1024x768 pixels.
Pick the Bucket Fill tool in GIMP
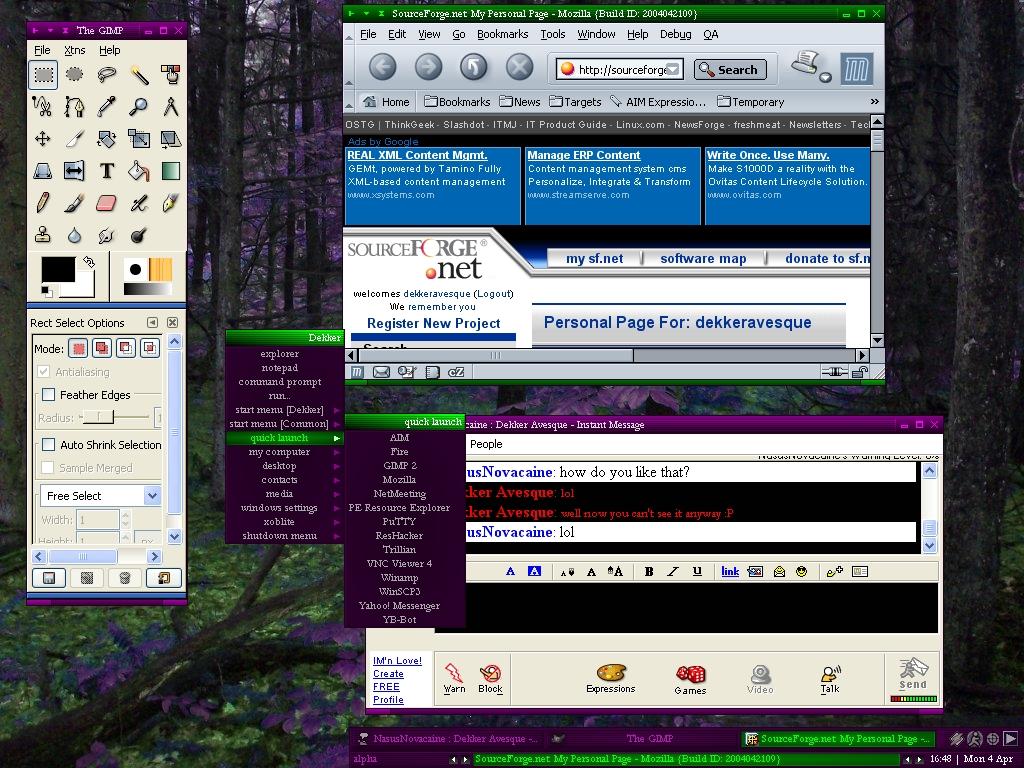click(x=138, y=171)
